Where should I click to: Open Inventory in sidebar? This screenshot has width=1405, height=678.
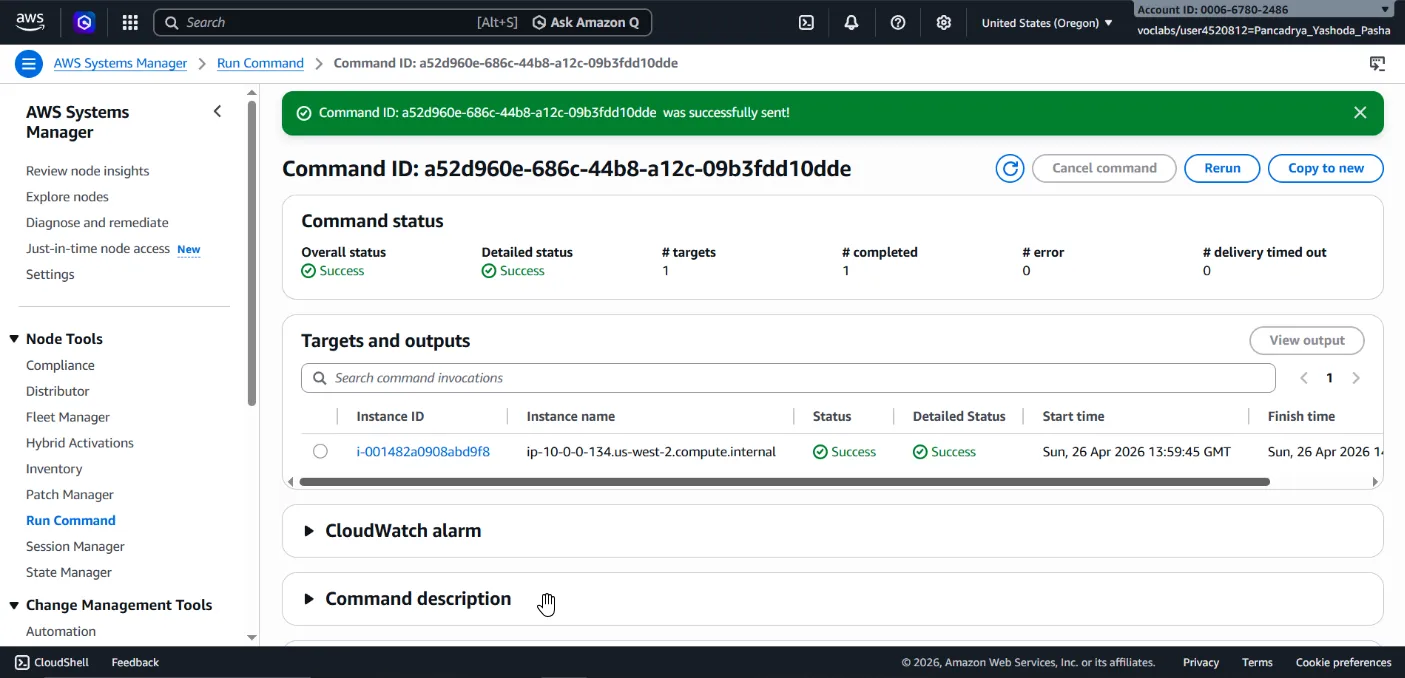click(54, 469)
